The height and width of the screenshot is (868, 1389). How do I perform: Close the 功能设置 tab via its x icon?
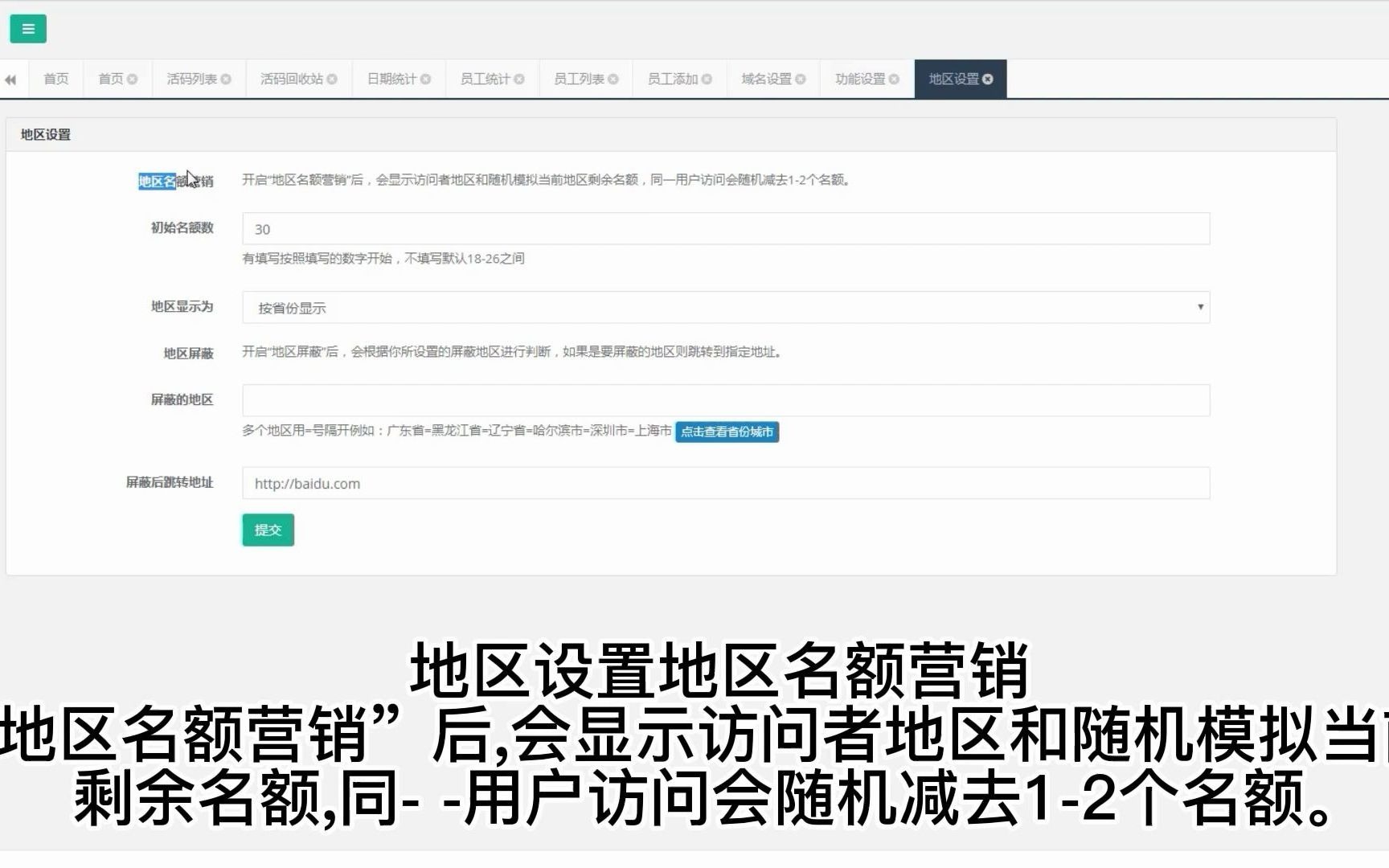coord(894,79)
